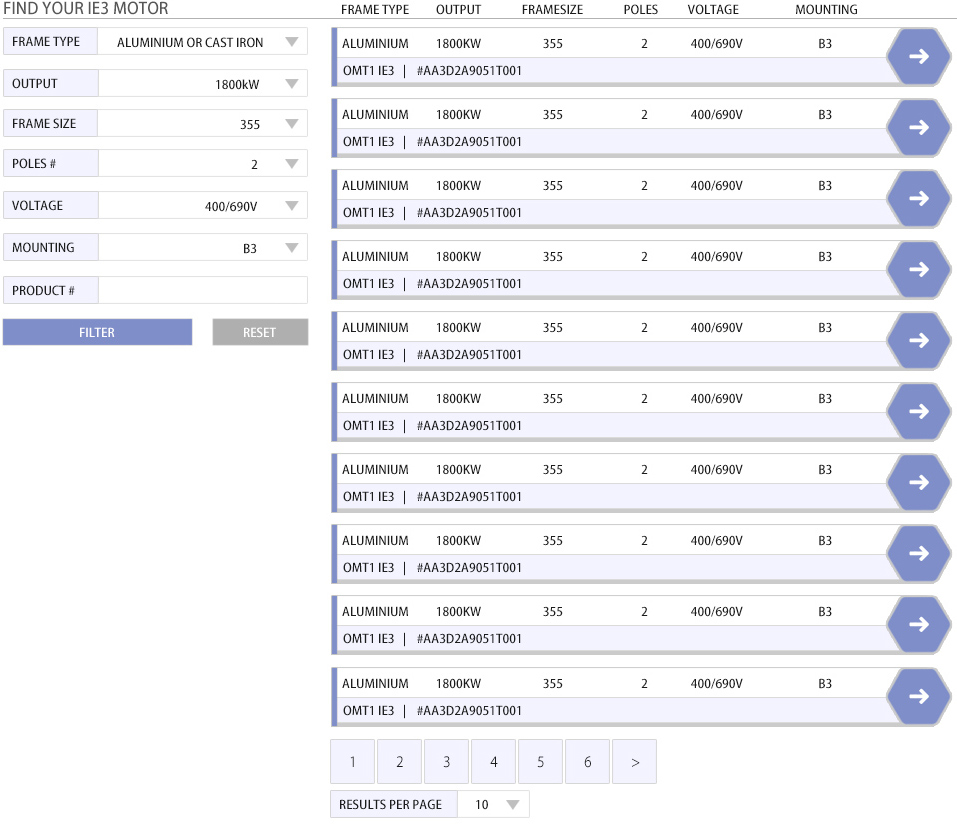Viewport: 957px width, 824px height.
Task: Open the POLES # dropdown
Action: (291, 163)
